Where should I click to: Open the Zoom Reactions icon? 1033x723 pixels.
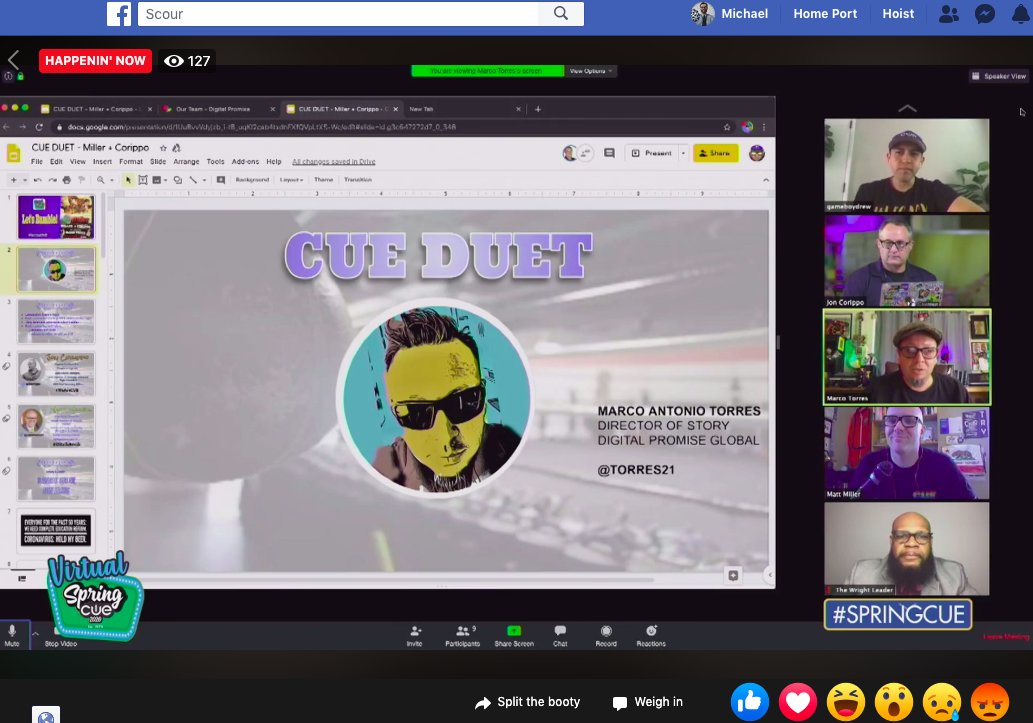pos(651,631)
